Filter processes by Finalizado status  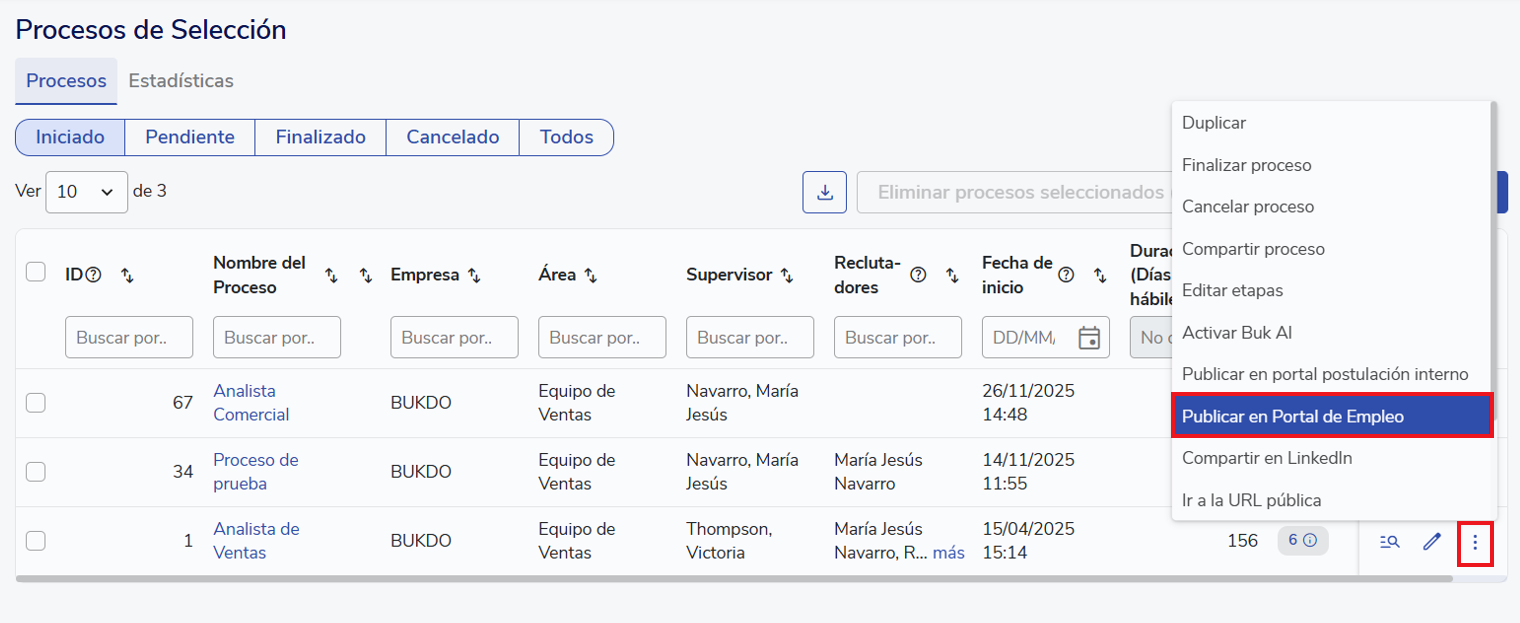click(x=320, y=138)
